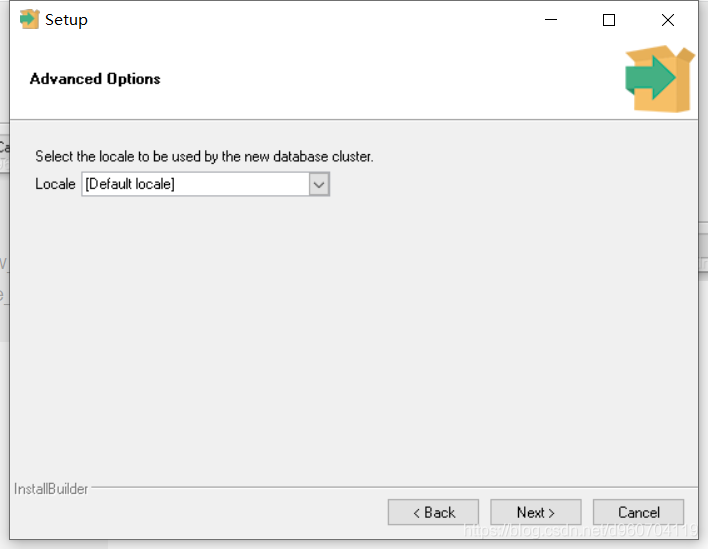The width and height of the screenshot is (708, 549).
Task: Click the empty gray area below Locale
Action: (350, 330)
